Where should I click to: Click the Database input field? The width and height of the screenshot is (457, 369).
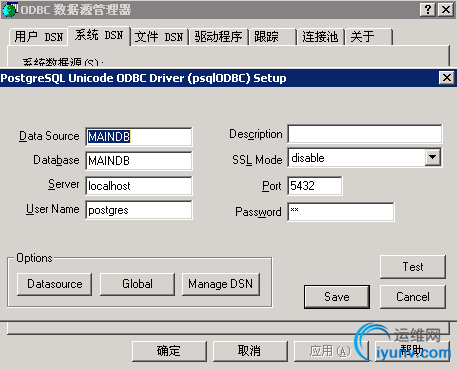coord(139,161)
